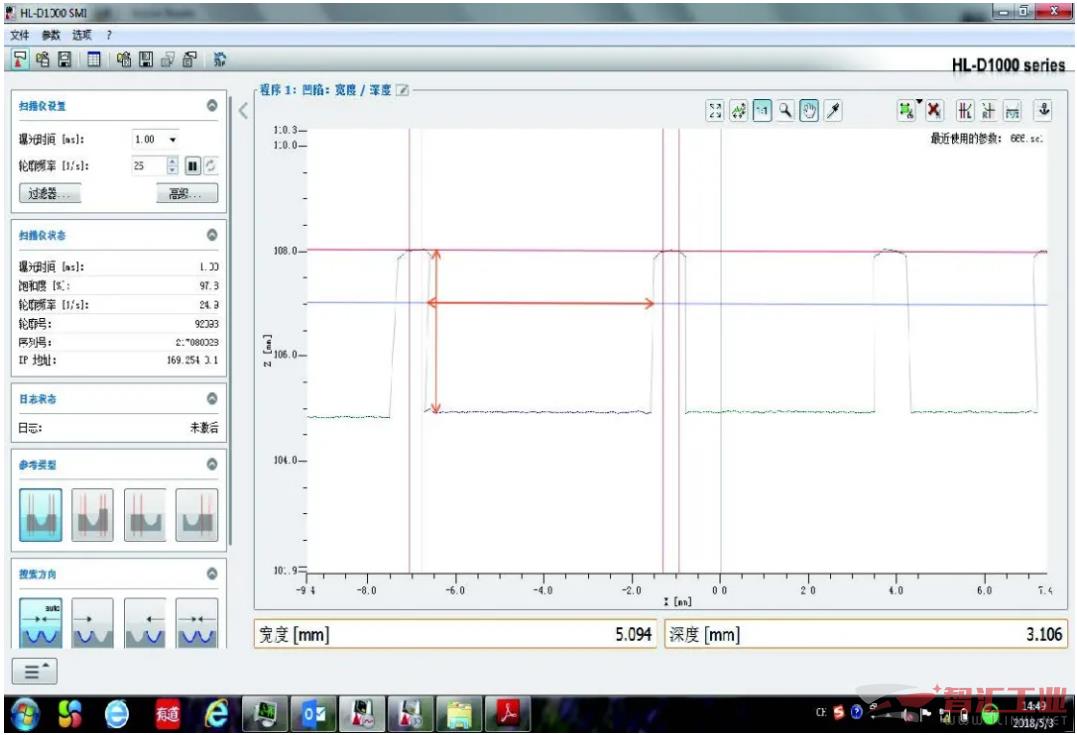Select the magnifier zoom tool above the chart
This screenshot has width=1077, height=735.
click(785, 110)
